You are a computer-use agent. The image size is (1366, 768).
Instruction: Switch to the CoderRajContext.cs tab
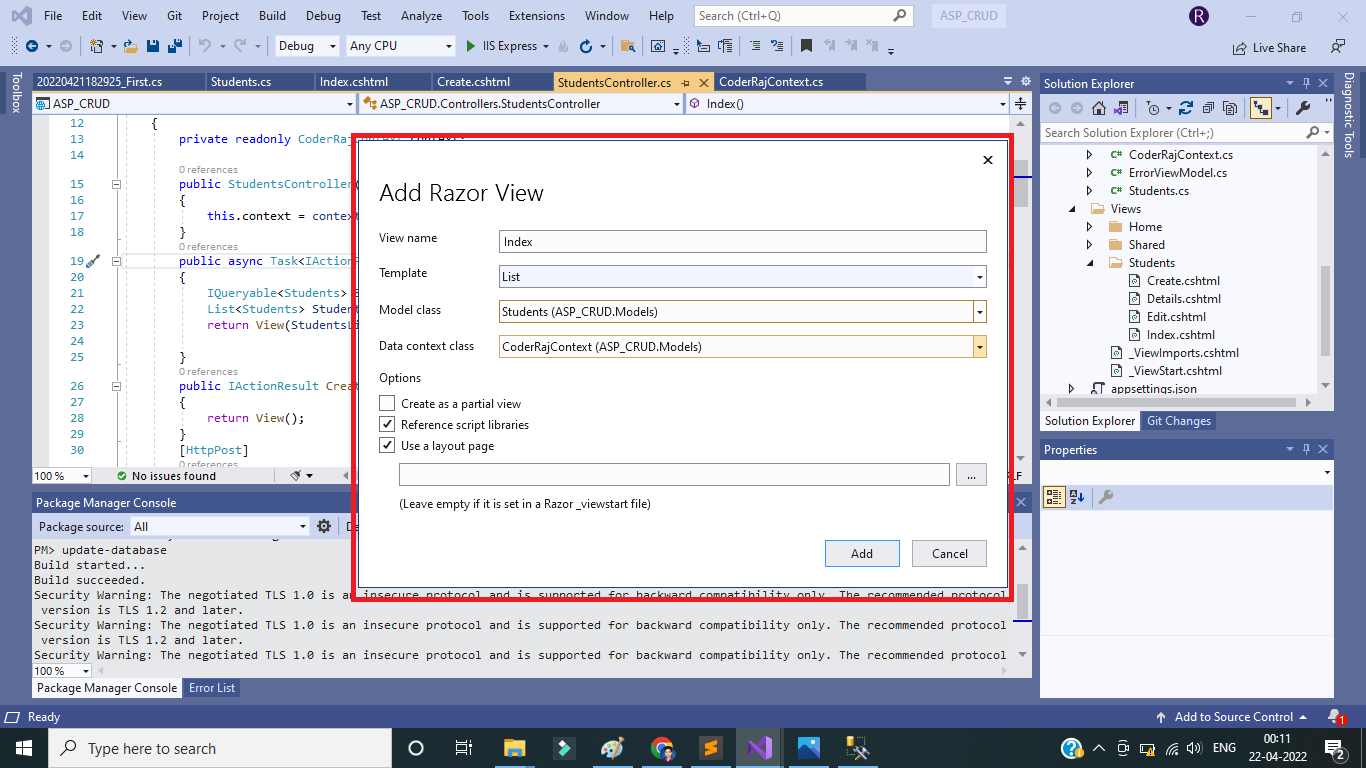pos(771,82)
